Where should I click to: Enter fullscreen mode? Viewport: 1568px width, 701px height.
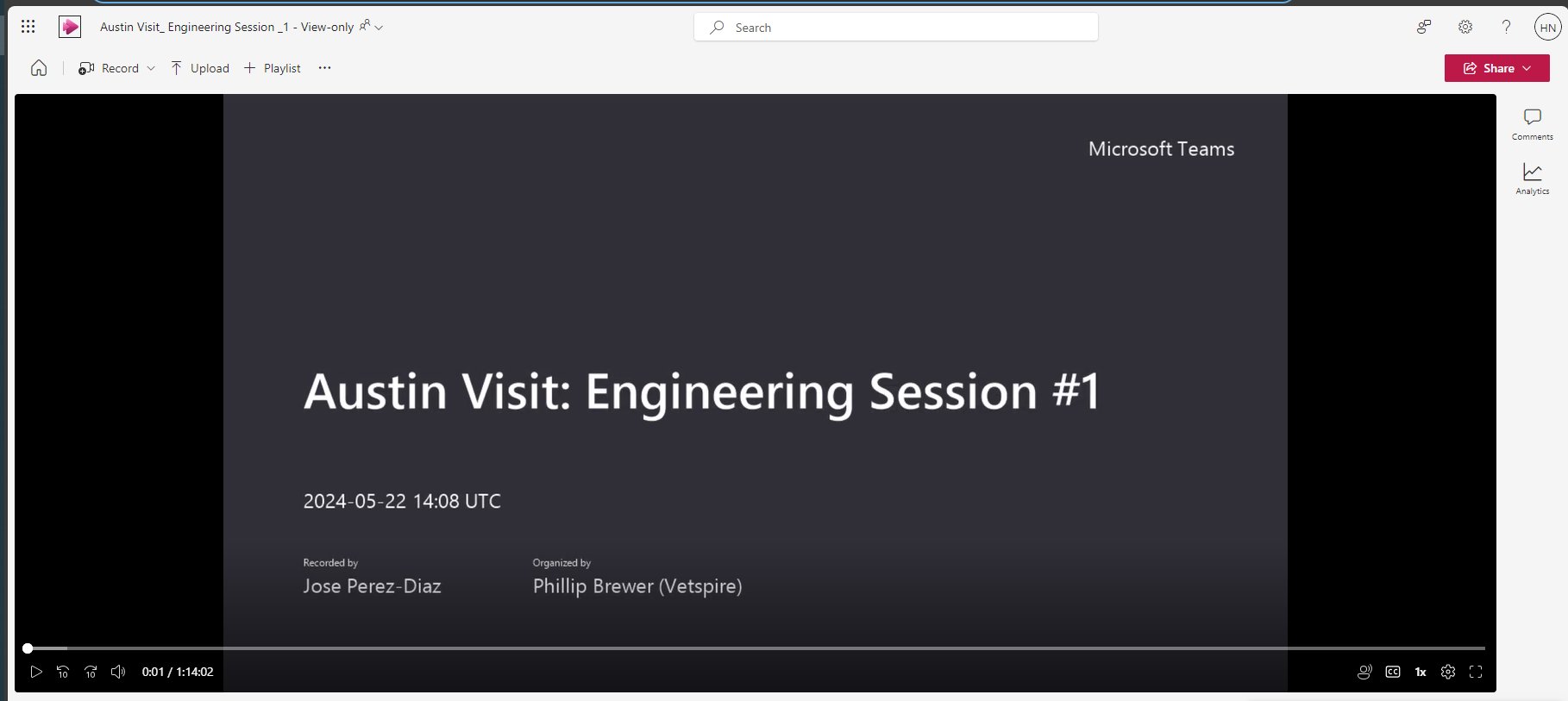coord(1476,672)
